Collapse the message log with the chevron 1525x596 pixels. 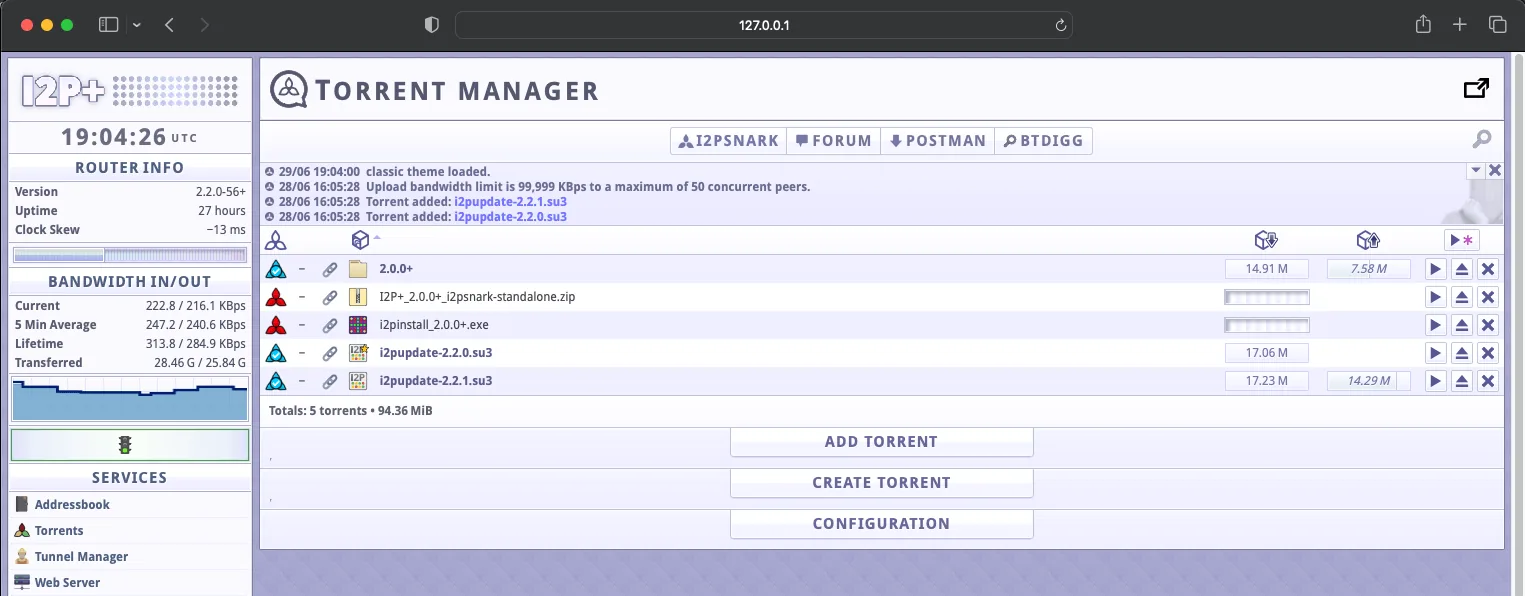tap(1476, 170)
